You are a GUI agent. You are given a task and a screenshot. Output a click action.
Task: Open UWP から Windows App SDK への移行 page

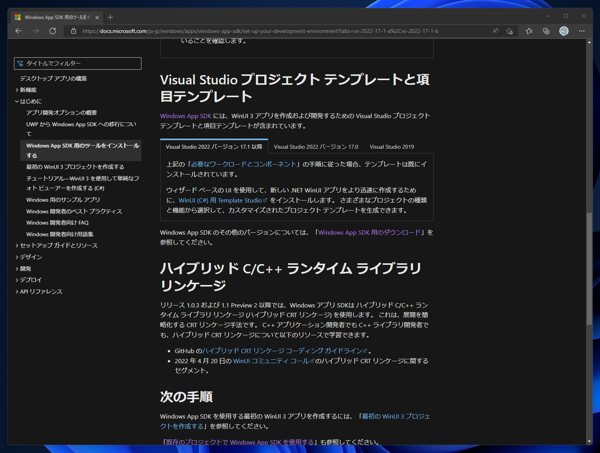click(x=81, y=129)
